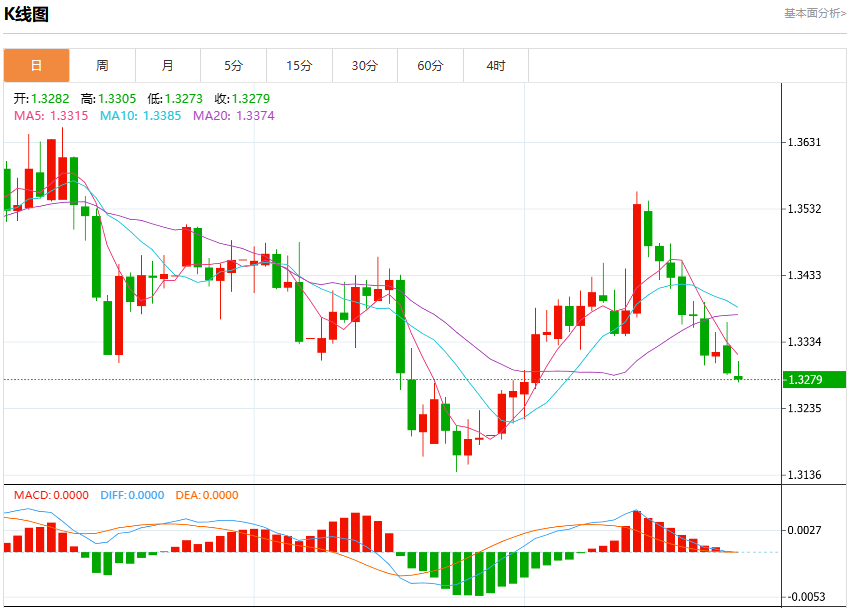
Task: Open the 5分 interval tab
Action: point(233,66)
